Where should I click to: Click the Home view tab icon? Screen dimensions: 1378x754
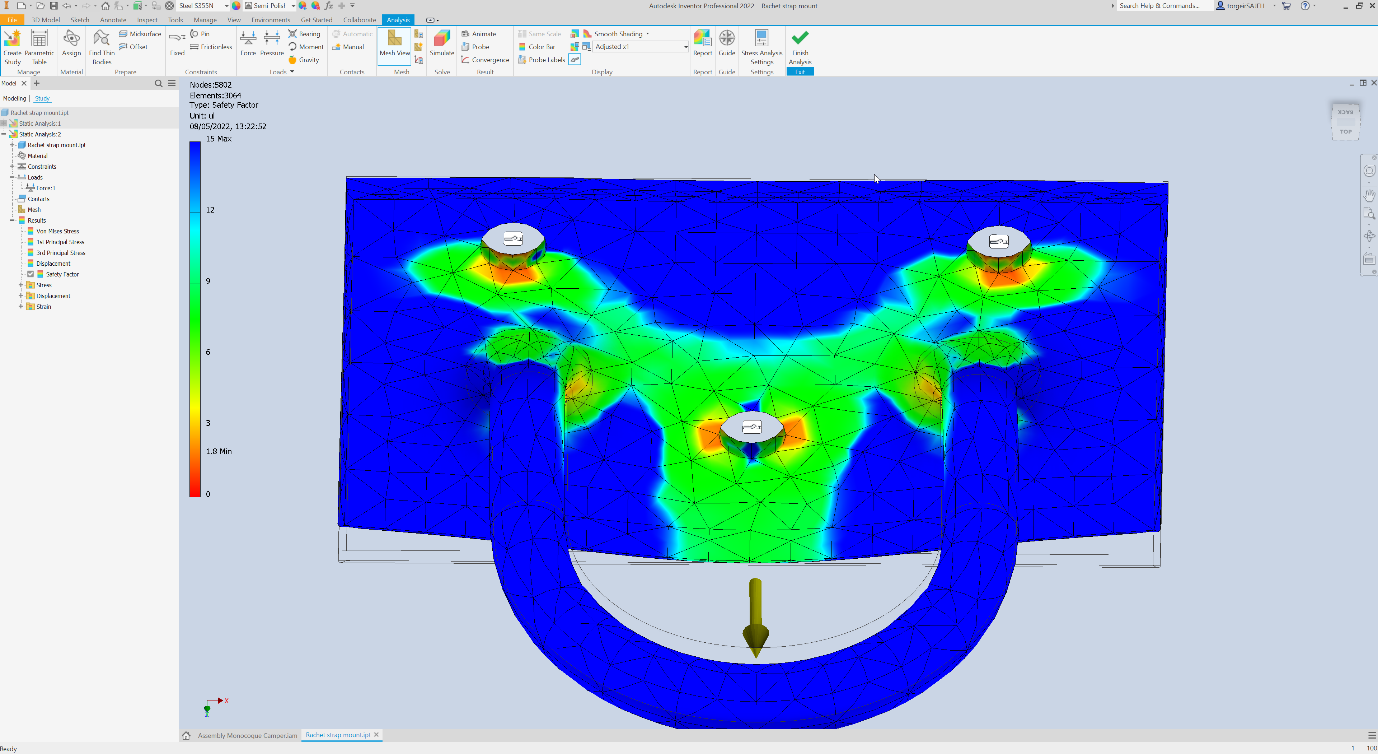tap(186, 735)
